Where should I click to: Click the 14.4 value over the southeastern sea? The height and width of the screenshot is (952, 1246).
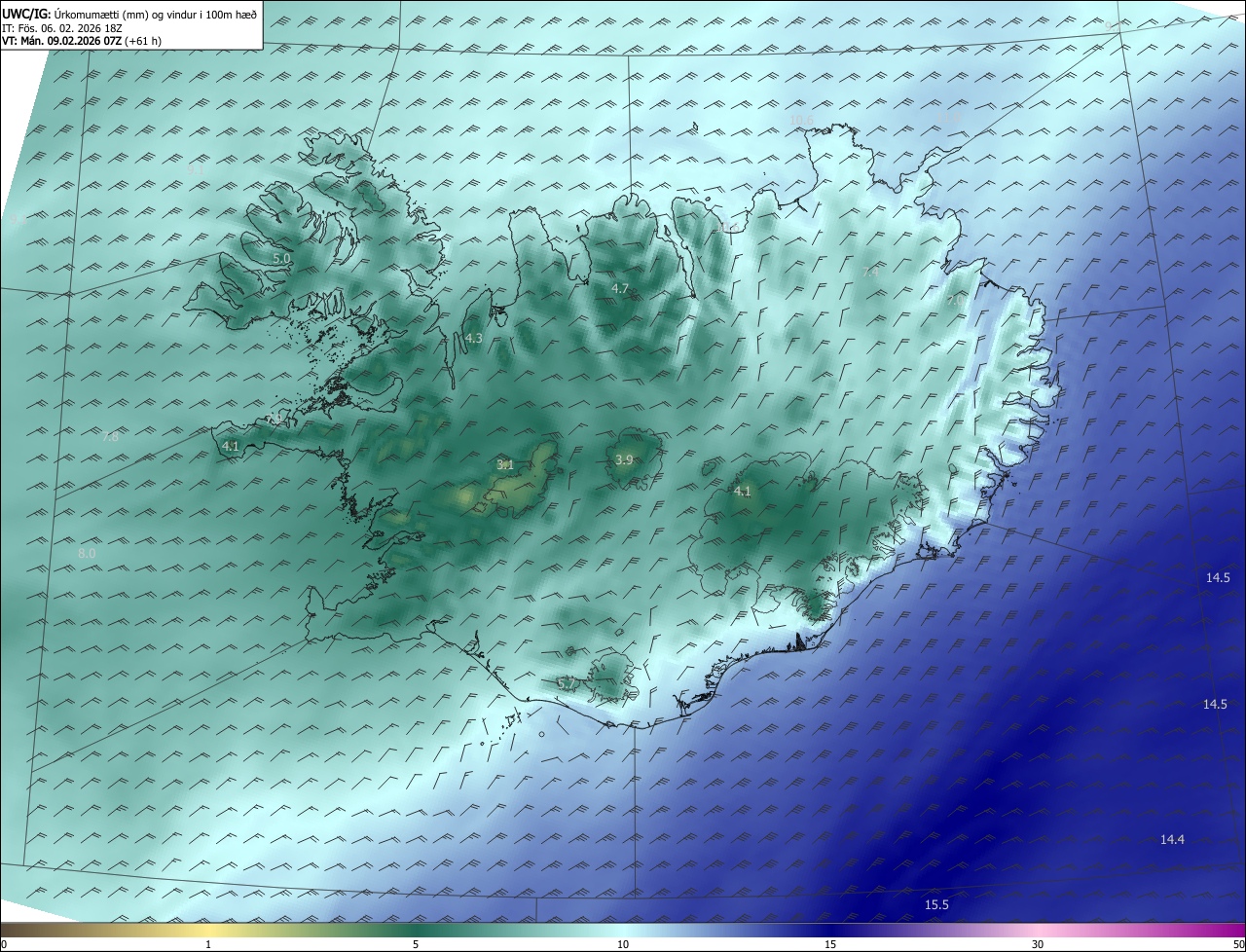click(x=1172, y=839)
